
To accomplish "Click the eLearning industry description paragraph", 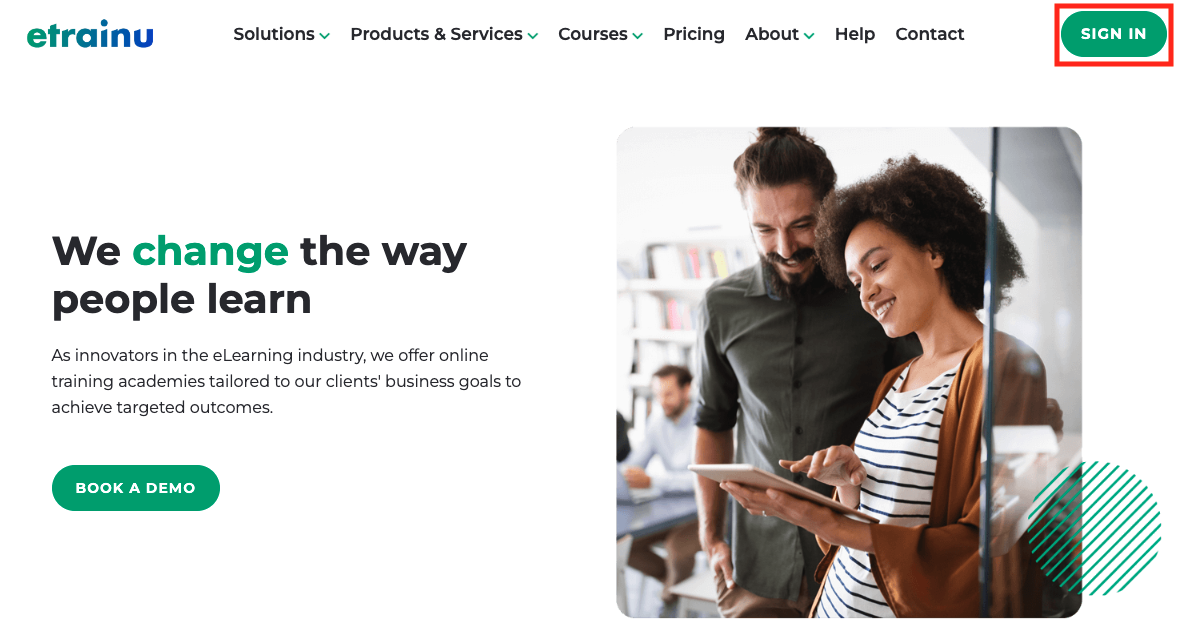I will click(286, 381).
